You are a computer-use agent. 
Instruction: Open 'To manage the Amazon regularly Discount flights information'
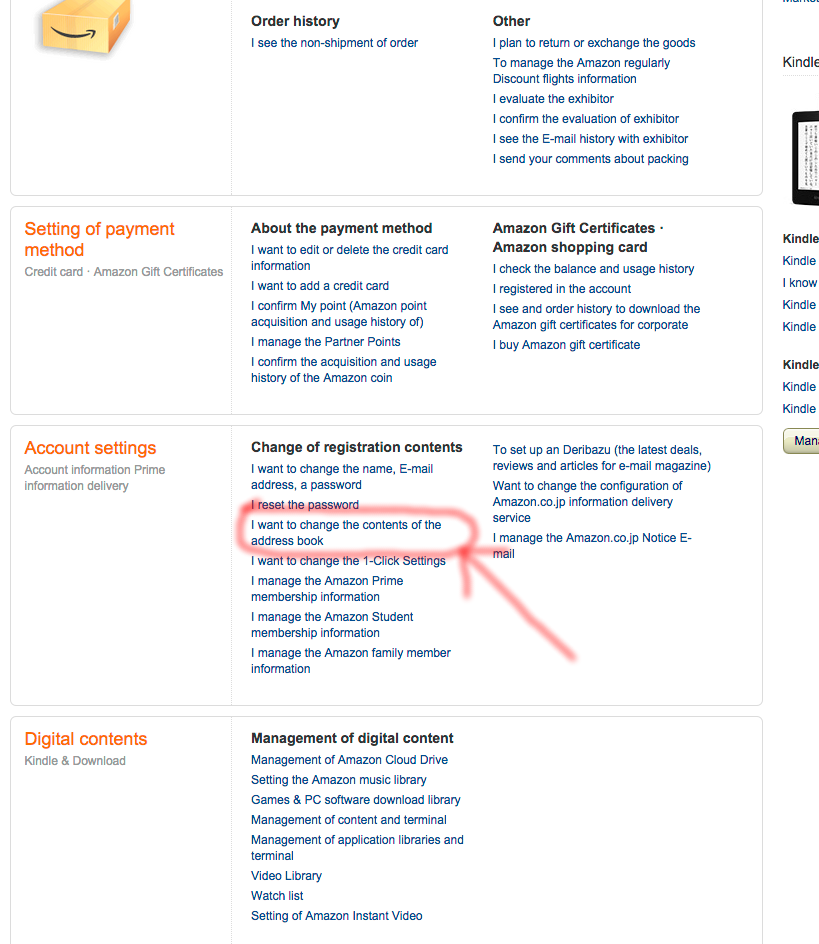(581, 70)
